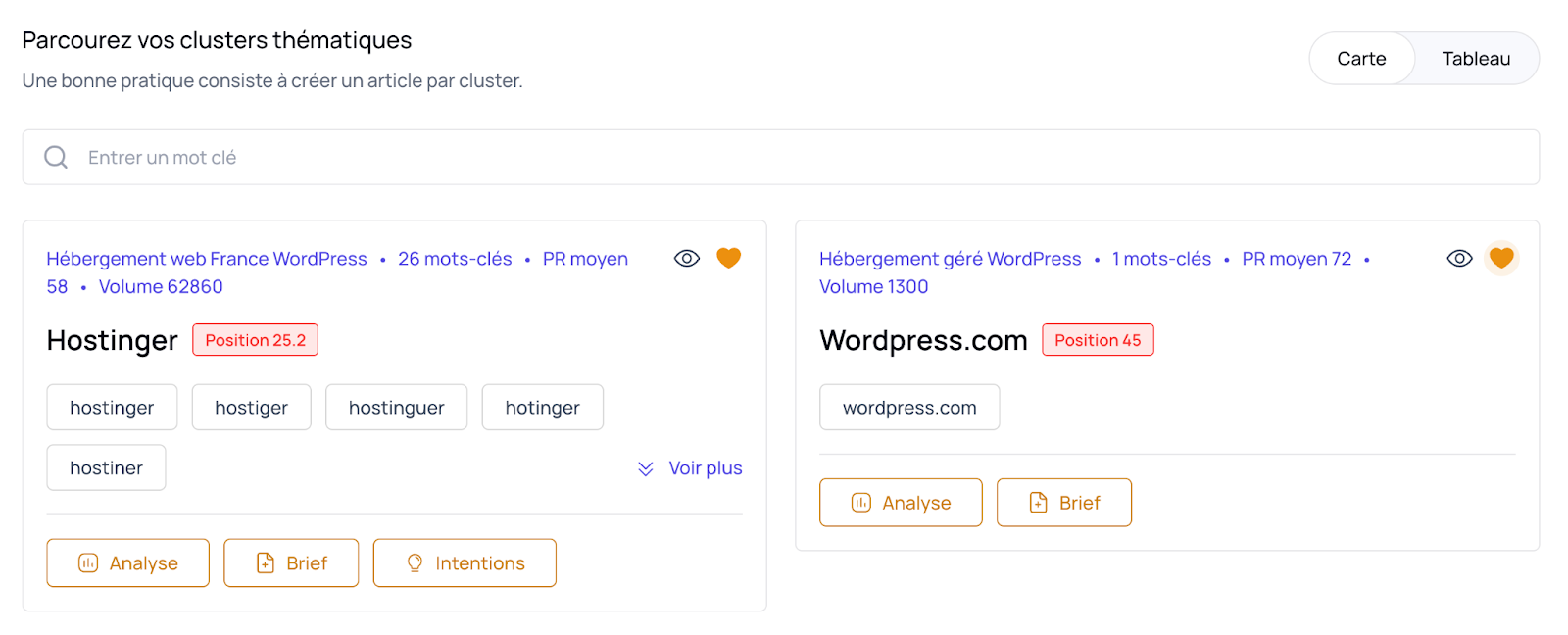
Task: Click heart icon on Wordpress.com cluster
Action: (x=1501, y=258)
